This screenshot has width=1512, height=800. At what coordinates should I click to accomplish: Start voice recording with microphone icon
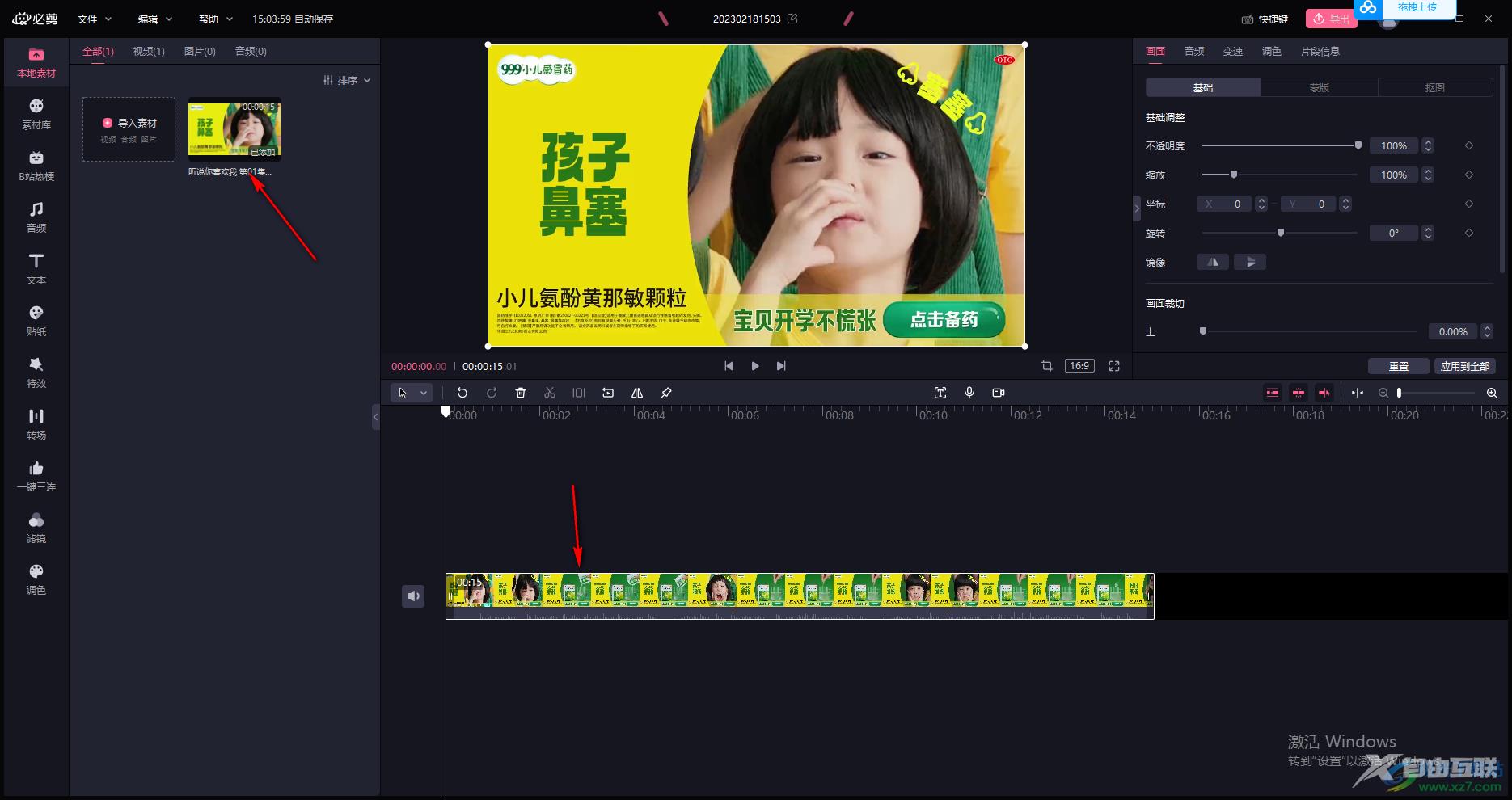[x=969, y=393]
